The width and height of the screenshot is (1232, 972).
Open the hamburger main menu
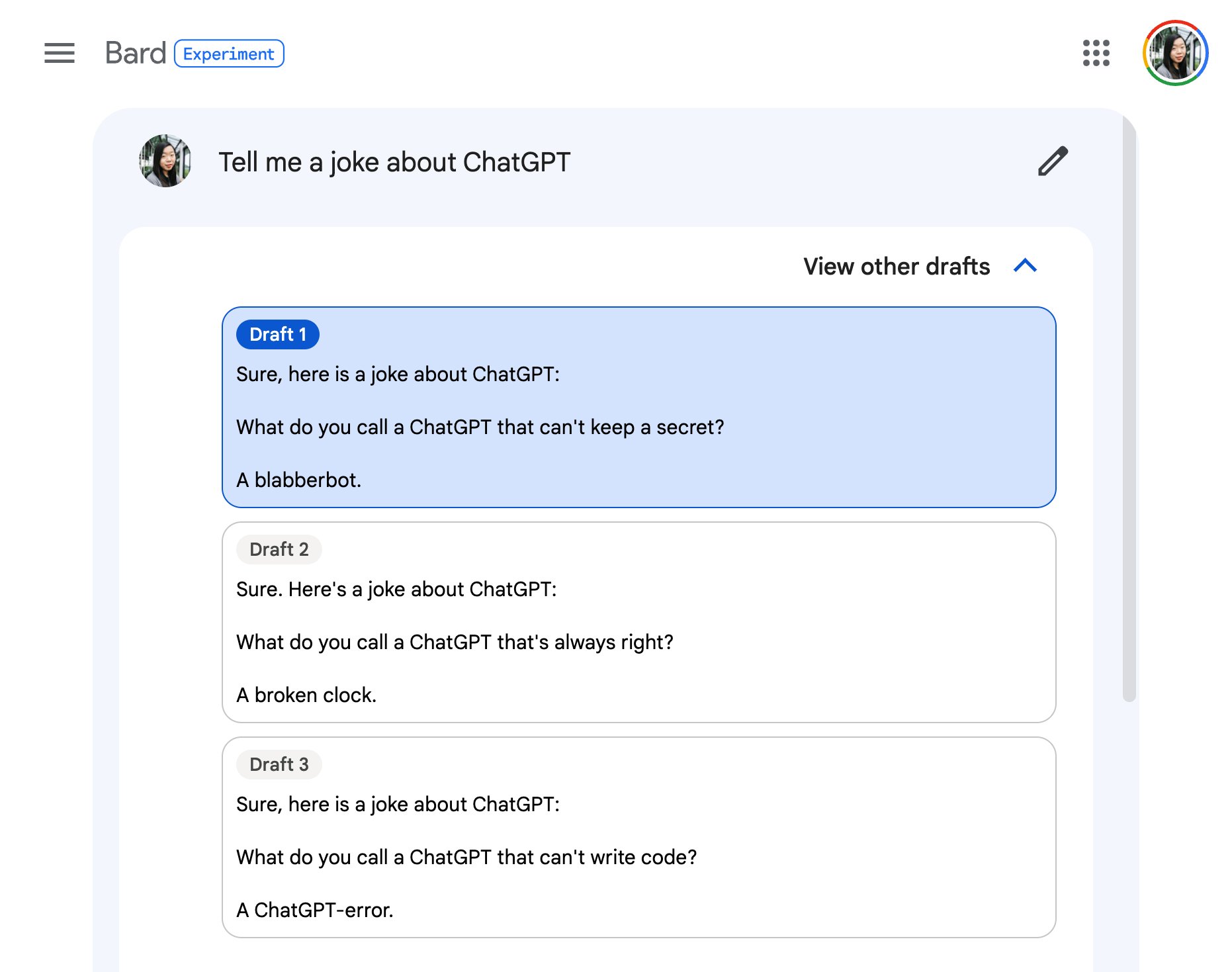(x=60, y=53)
